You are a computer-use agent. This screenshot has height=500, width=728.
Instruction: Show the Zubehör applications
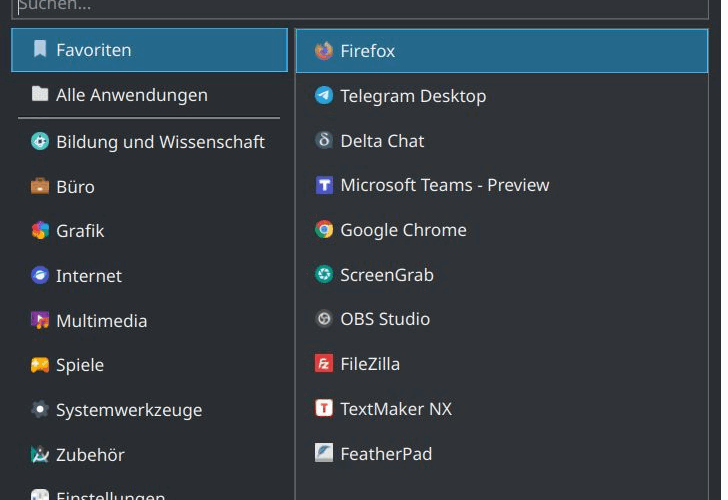(x=150, y=455)
